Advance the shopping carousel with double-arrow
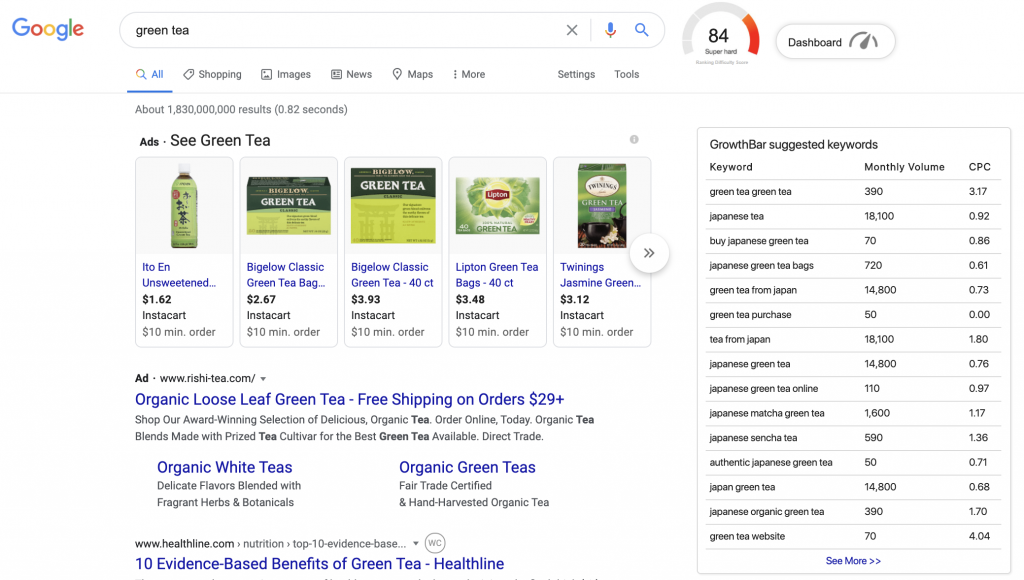The height and width of the screenshot is (580, 1024). 649,253
